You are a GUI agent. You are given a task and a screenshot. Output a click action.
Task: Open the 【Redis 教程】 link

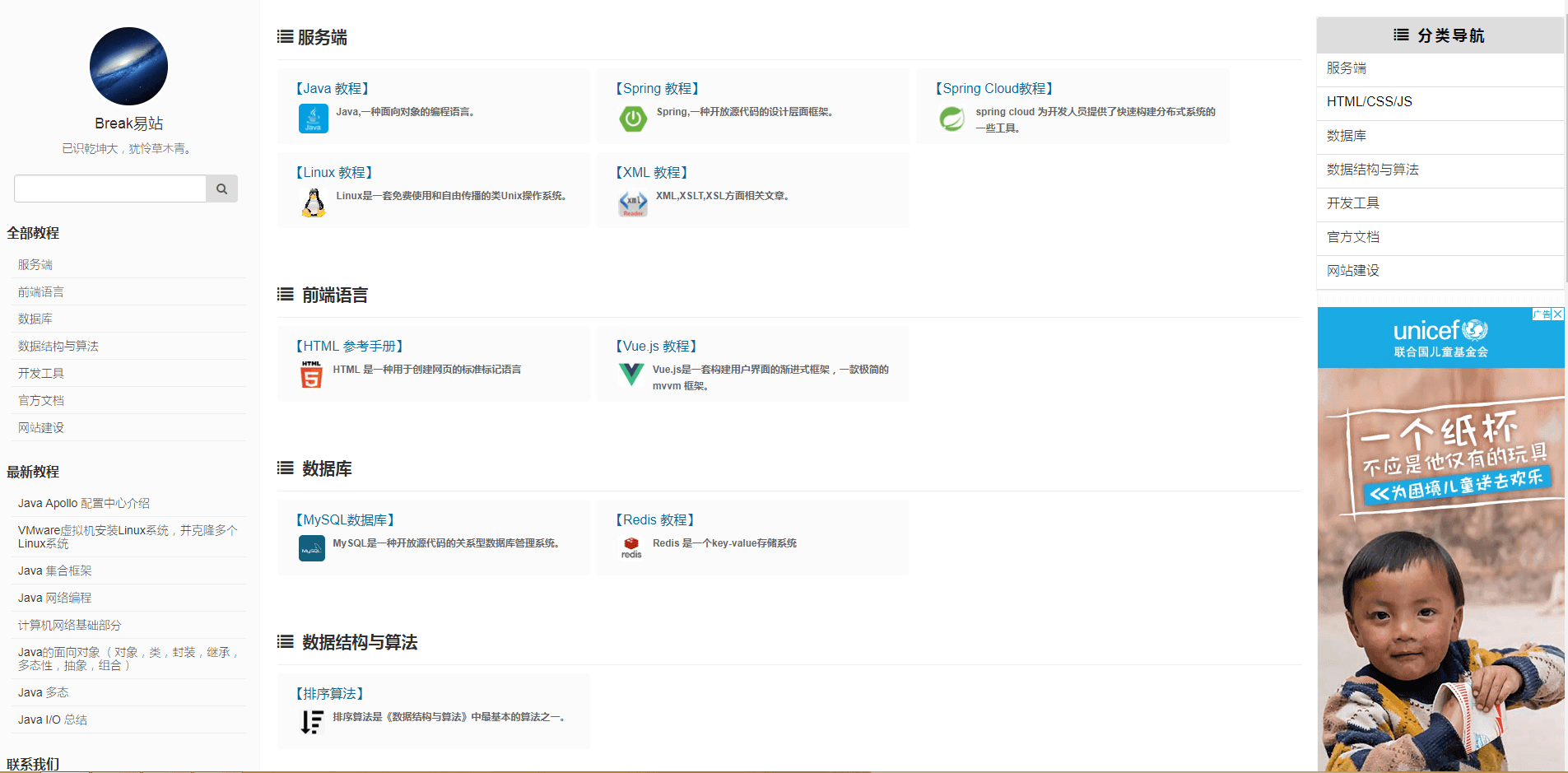click(x=655, y=520)
